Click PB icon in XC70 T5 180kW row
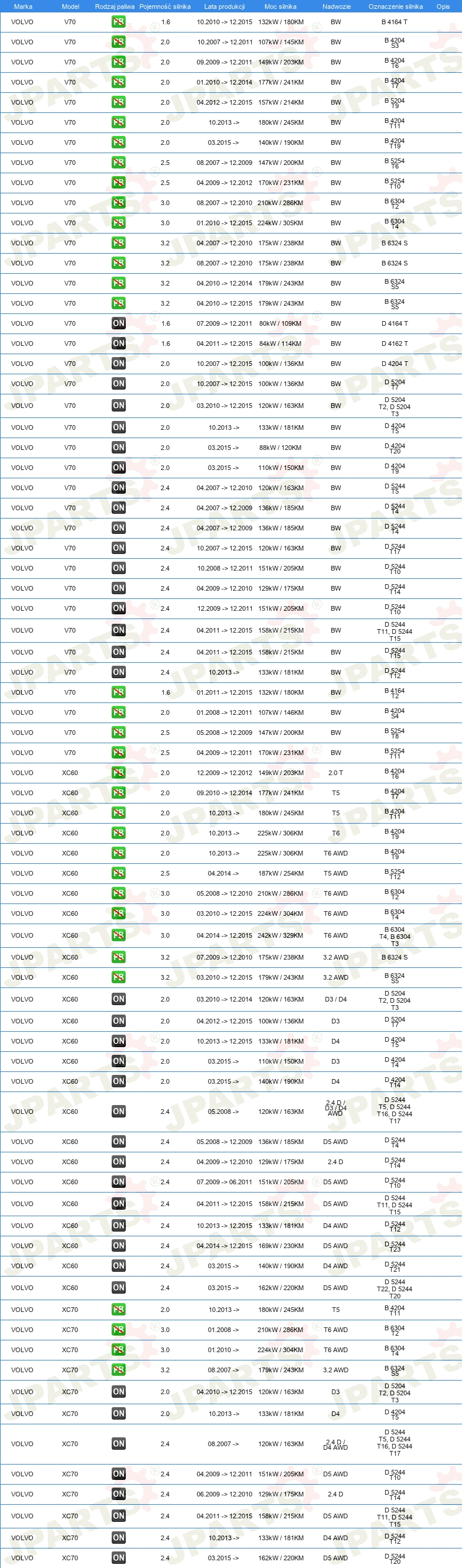Image resolution: width=462 pixels, height=1568 pixels. pyautogui.click(x=119, y=1309)
